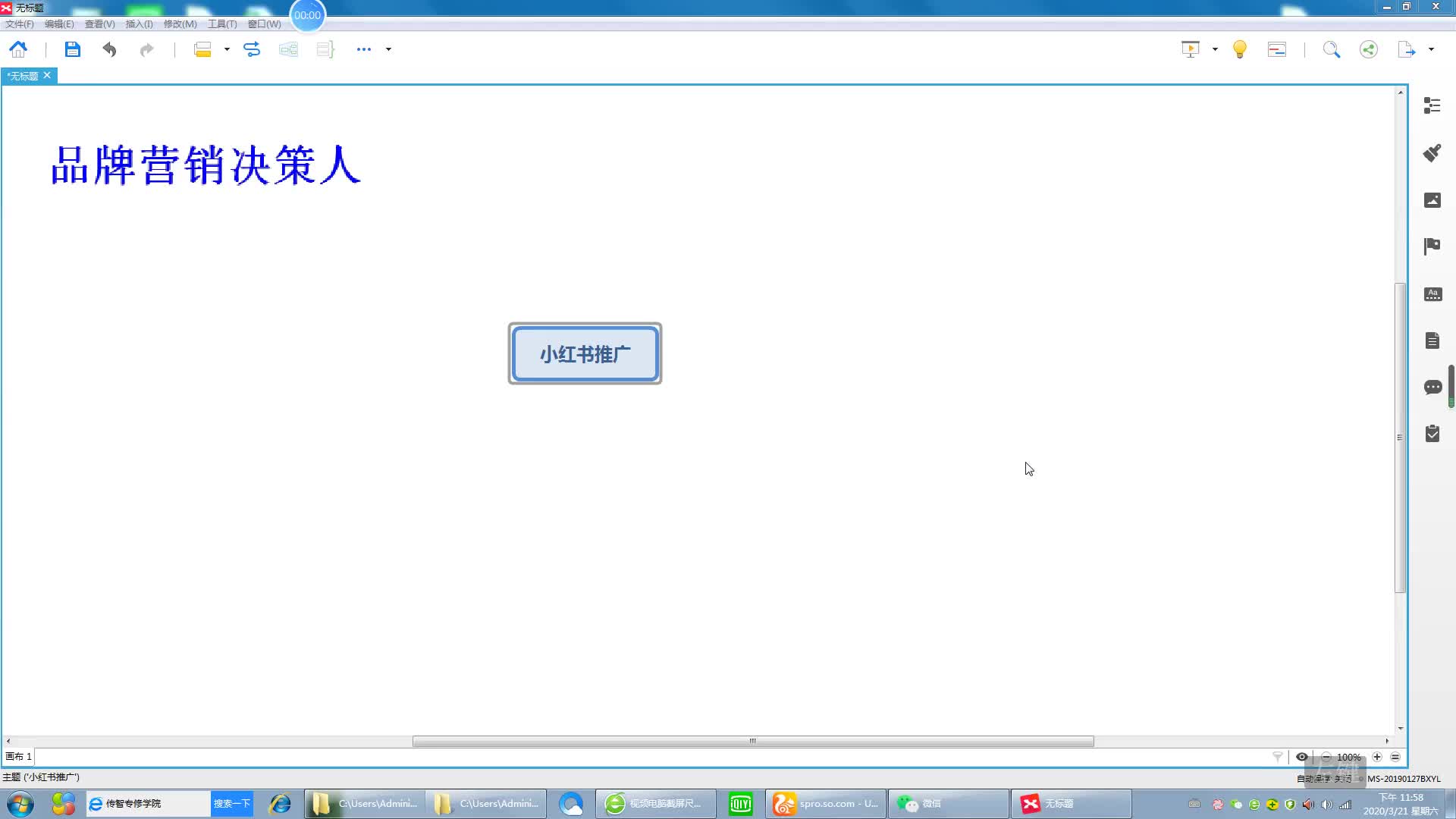Click the horizontal canvas scrollbar thumb
The image size is (1456, 819).
pyautogui.click(x=753, y=741)
